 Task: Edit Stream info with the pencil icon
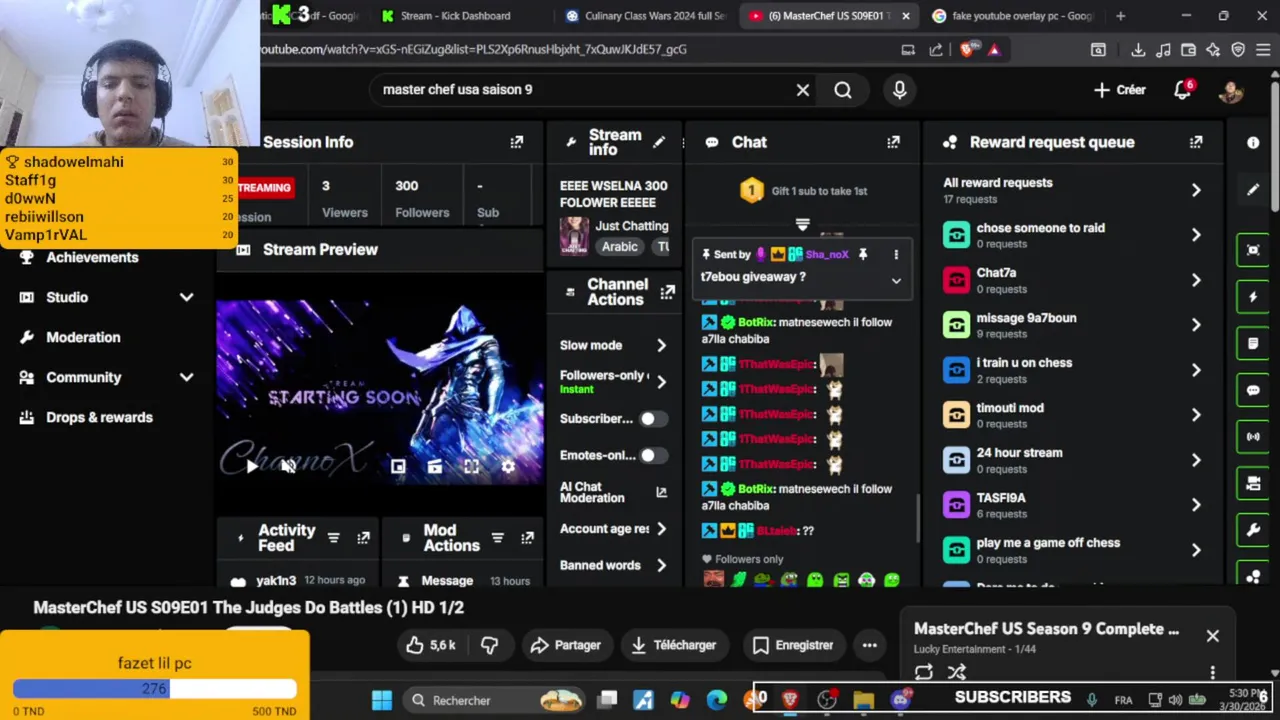click(x=659, y=142)
